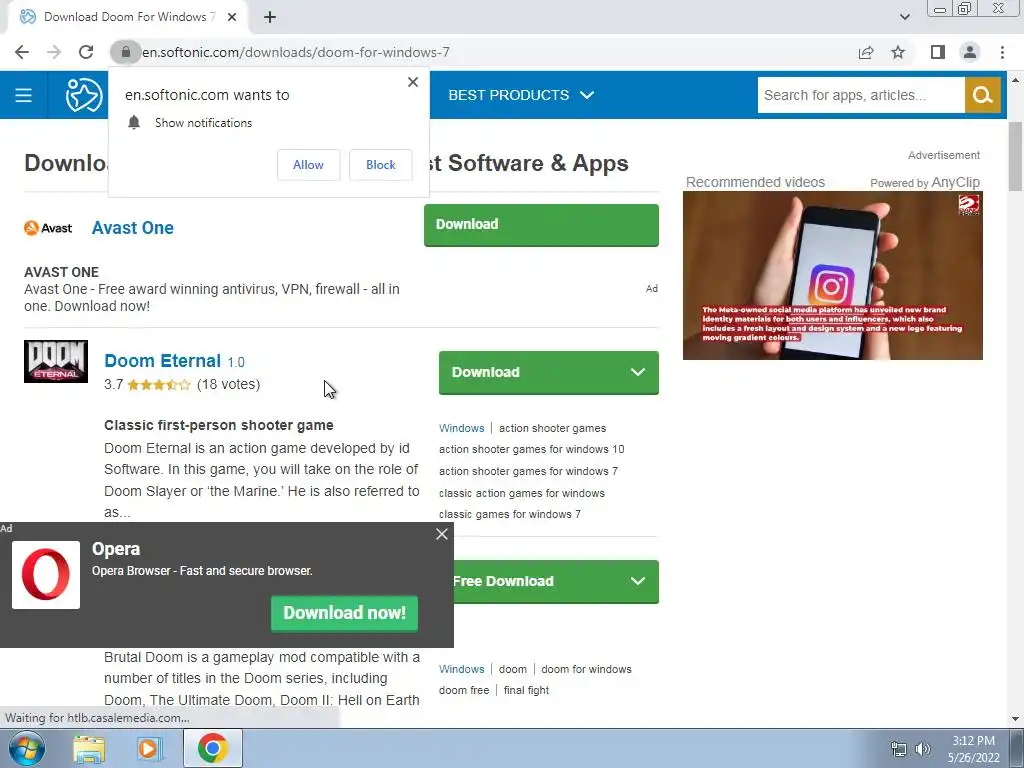Select action shooter games for windows 7
The width and height of the screenshot is (1024, 768).
pos(528,471)
